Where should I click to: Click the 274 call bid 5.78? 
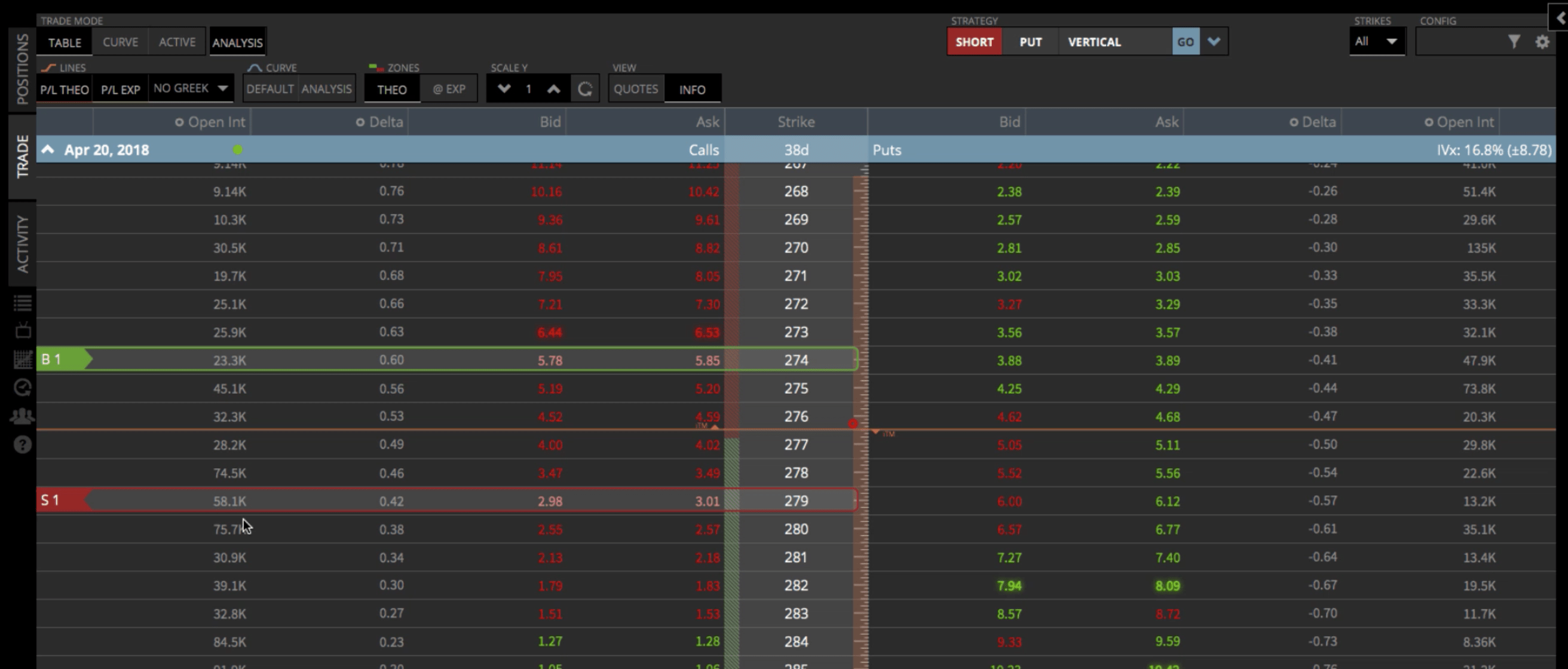click(x=550, y=360)
